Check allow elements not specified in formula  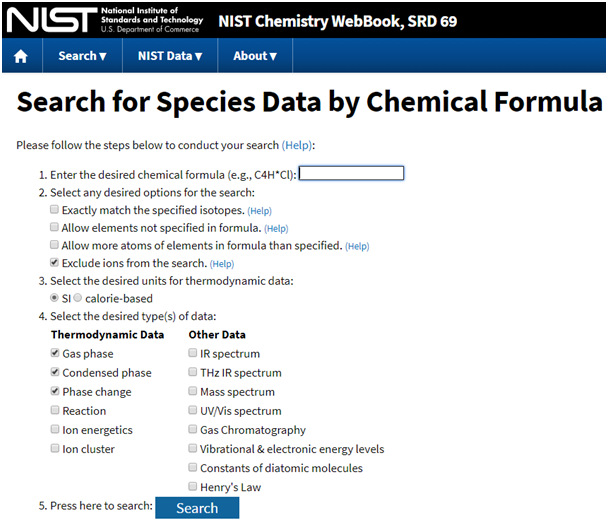(x=55, y=228)
